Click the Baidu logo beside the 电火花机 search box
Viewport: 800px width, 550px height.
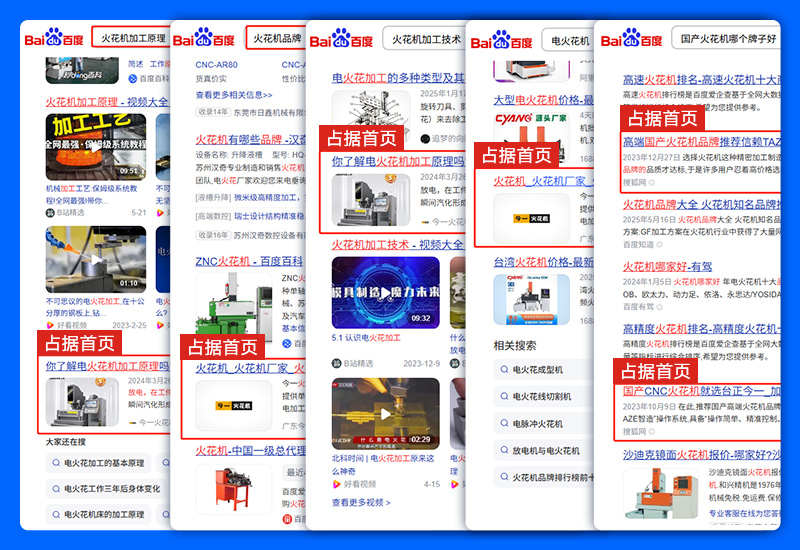pyautogui.click(x=501, y=40)
